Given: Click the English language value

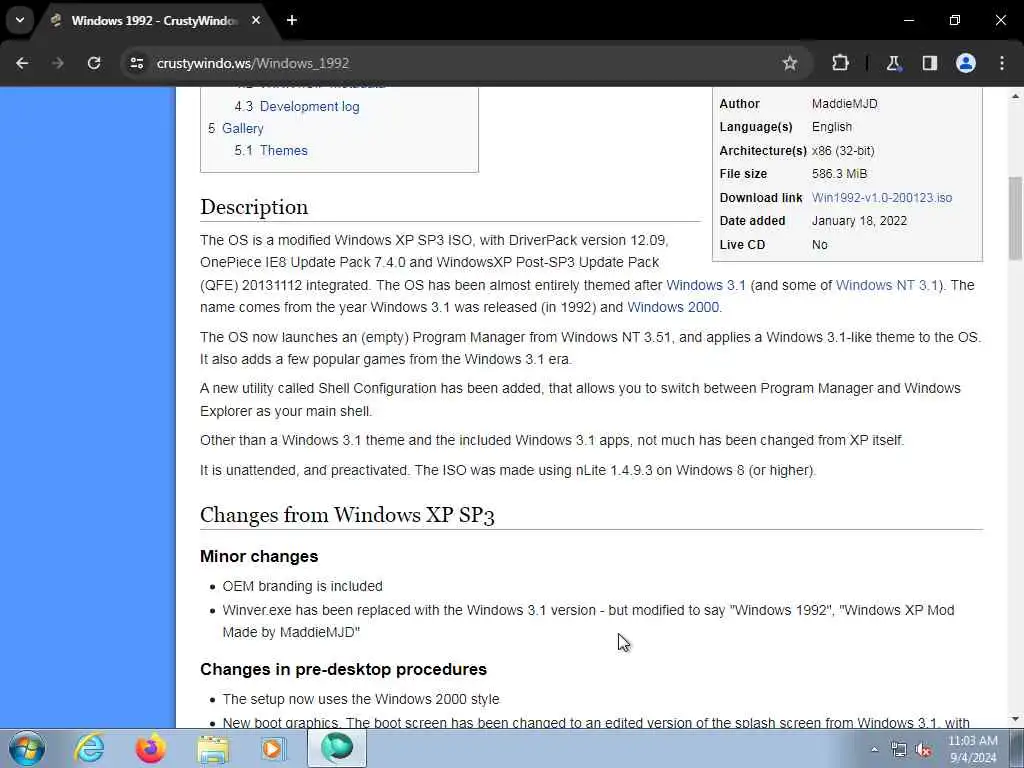Looking at the screenshot, I should tap(832, 127).
